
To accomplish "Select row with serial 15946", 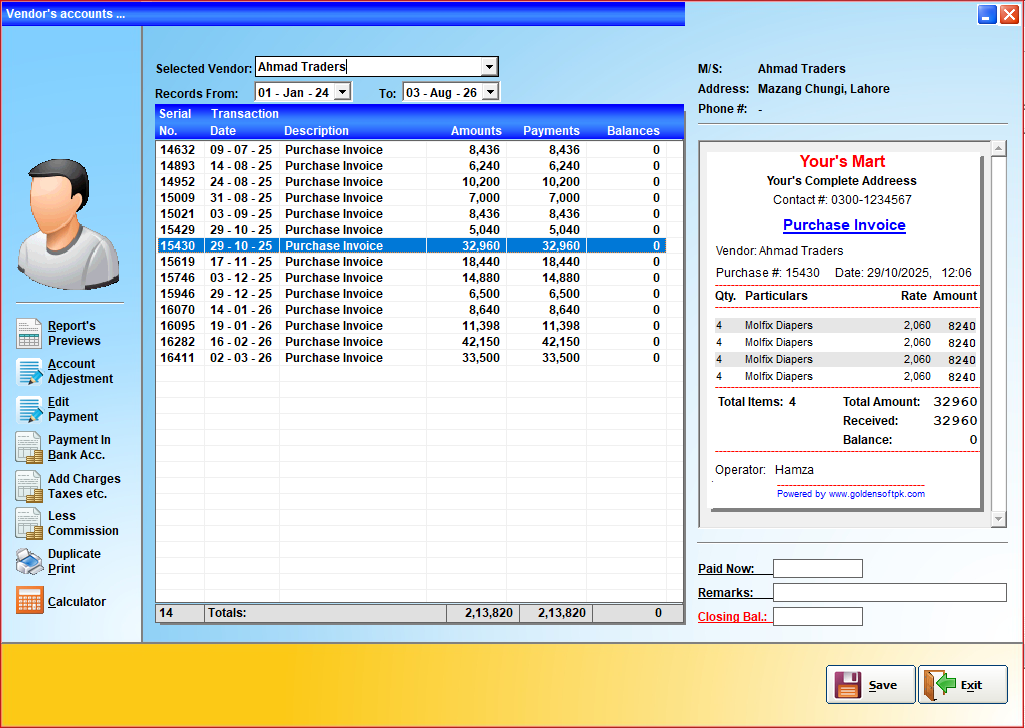I will 411,294.
